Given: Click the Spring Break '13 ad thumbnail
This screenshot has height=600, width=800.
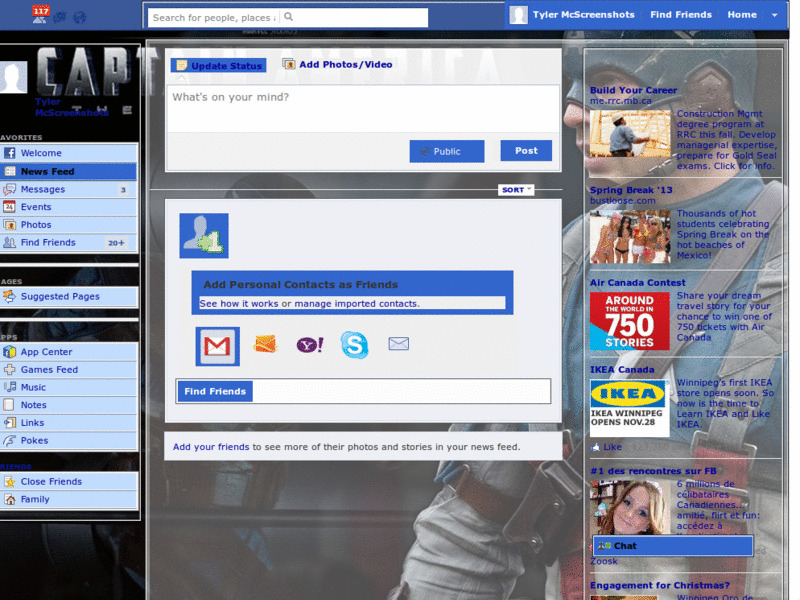Looking at the screenshot, I should coord(630,236).
